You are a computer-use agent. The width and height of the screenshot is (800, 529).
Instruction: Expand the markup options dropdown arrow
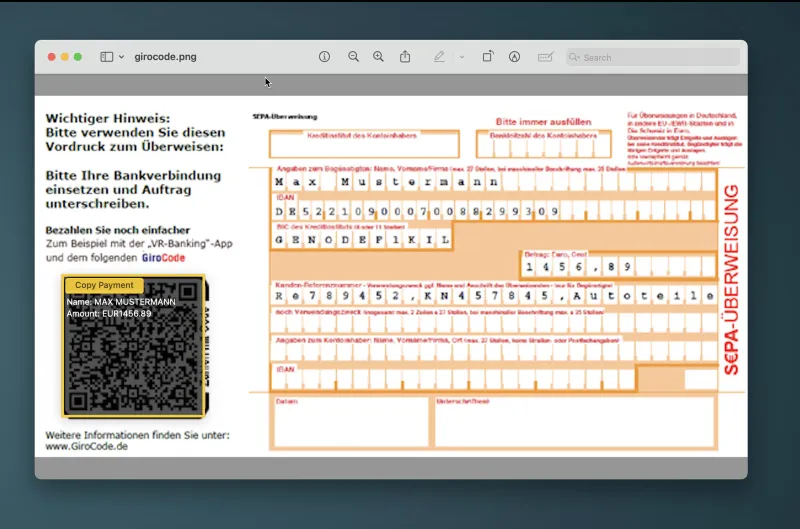pos(462,57)
